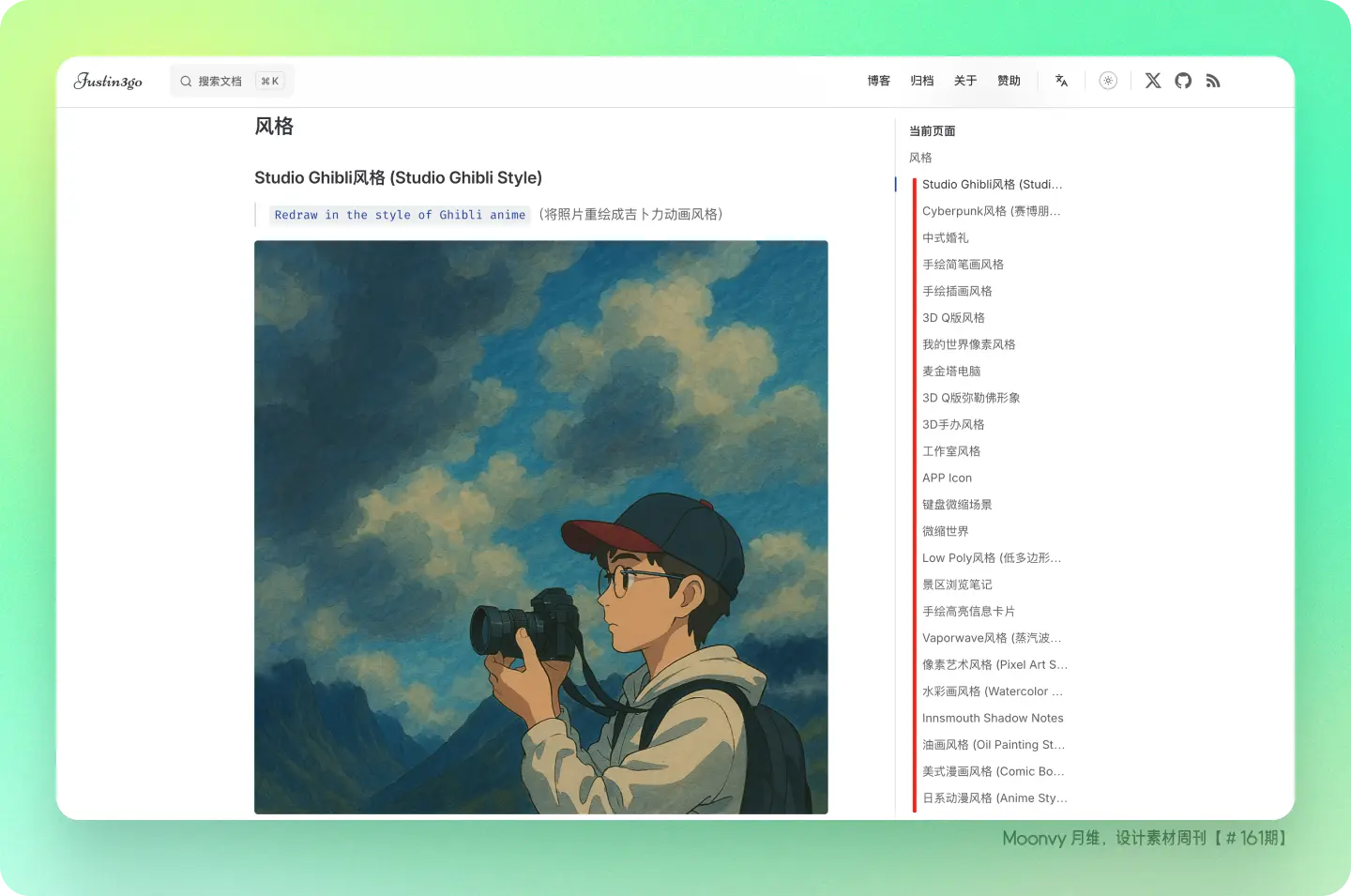Click the Redraw in Ghibli style prompt code
Viewport: 1351px width, 896px height.
(400, 215)
